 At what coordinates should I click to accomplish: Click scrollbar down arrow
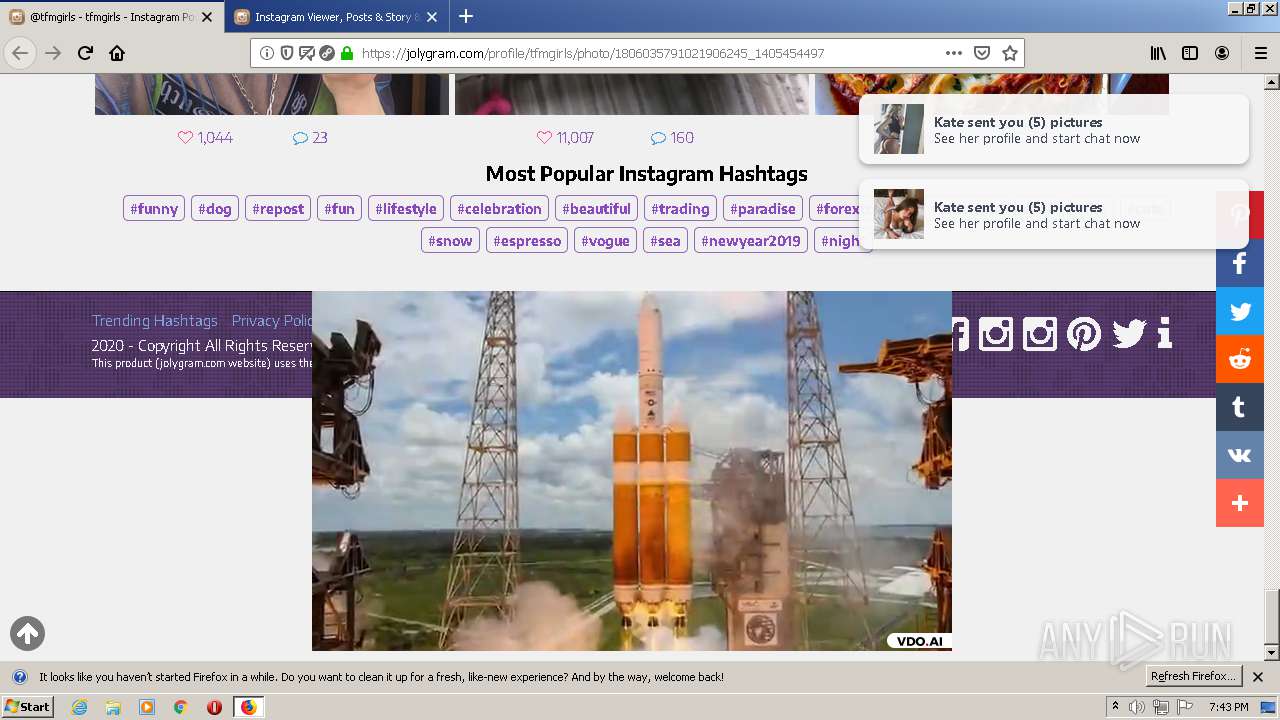1272,653
